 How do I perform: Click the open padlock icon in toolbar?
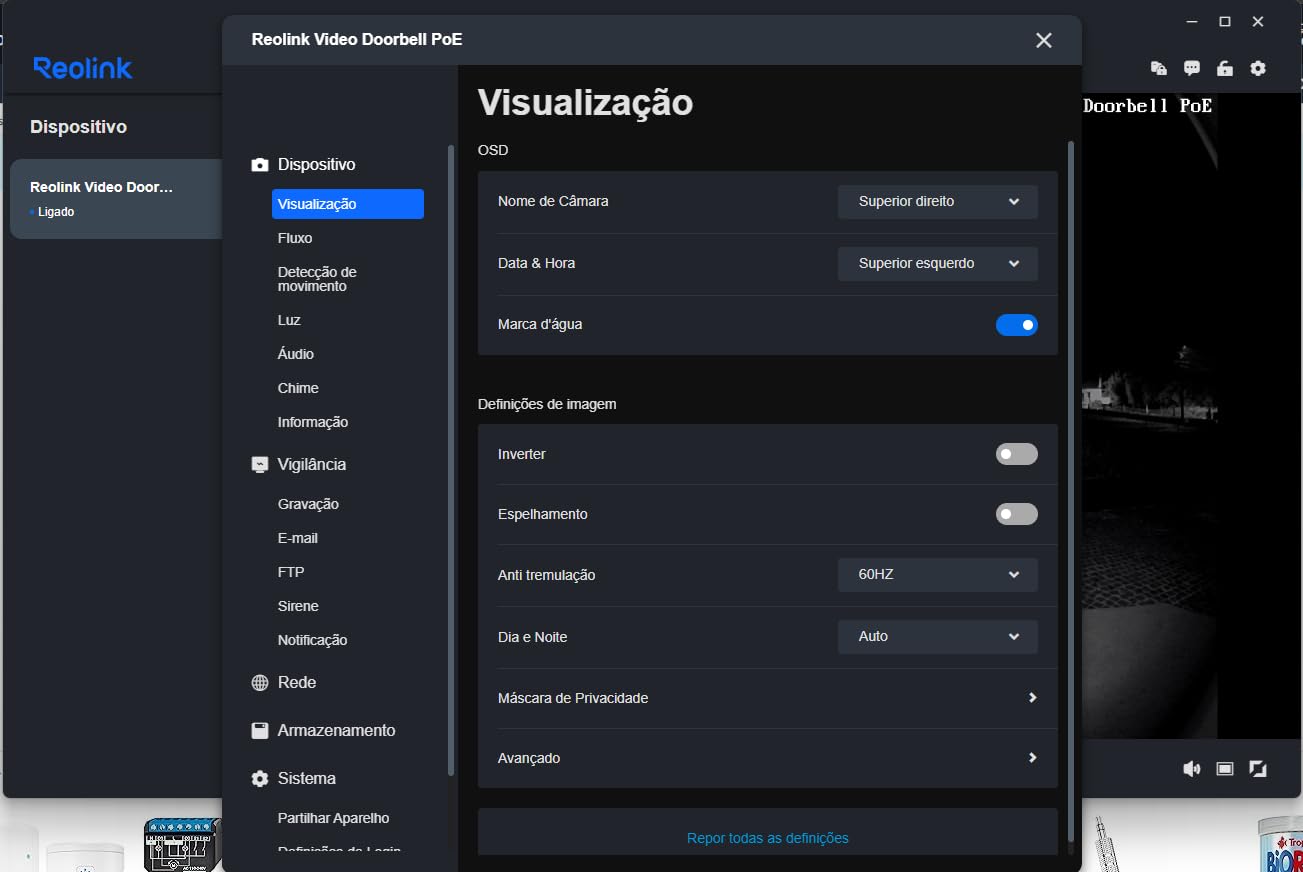1225,68
